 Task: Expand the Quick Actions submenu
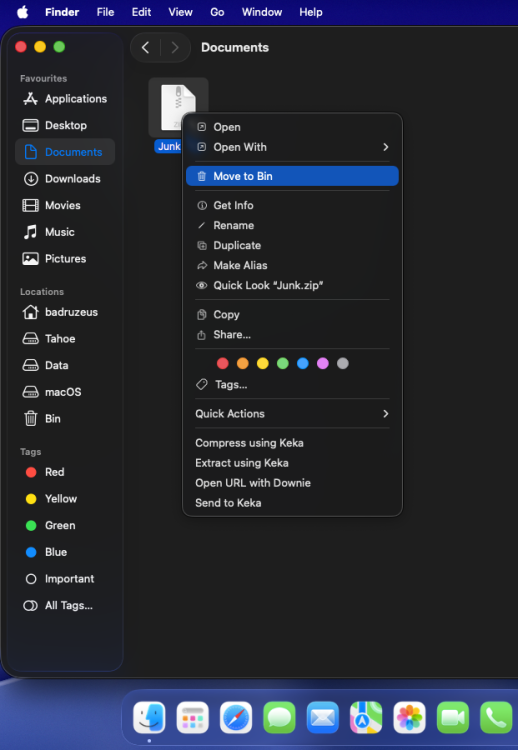point(292,414)
